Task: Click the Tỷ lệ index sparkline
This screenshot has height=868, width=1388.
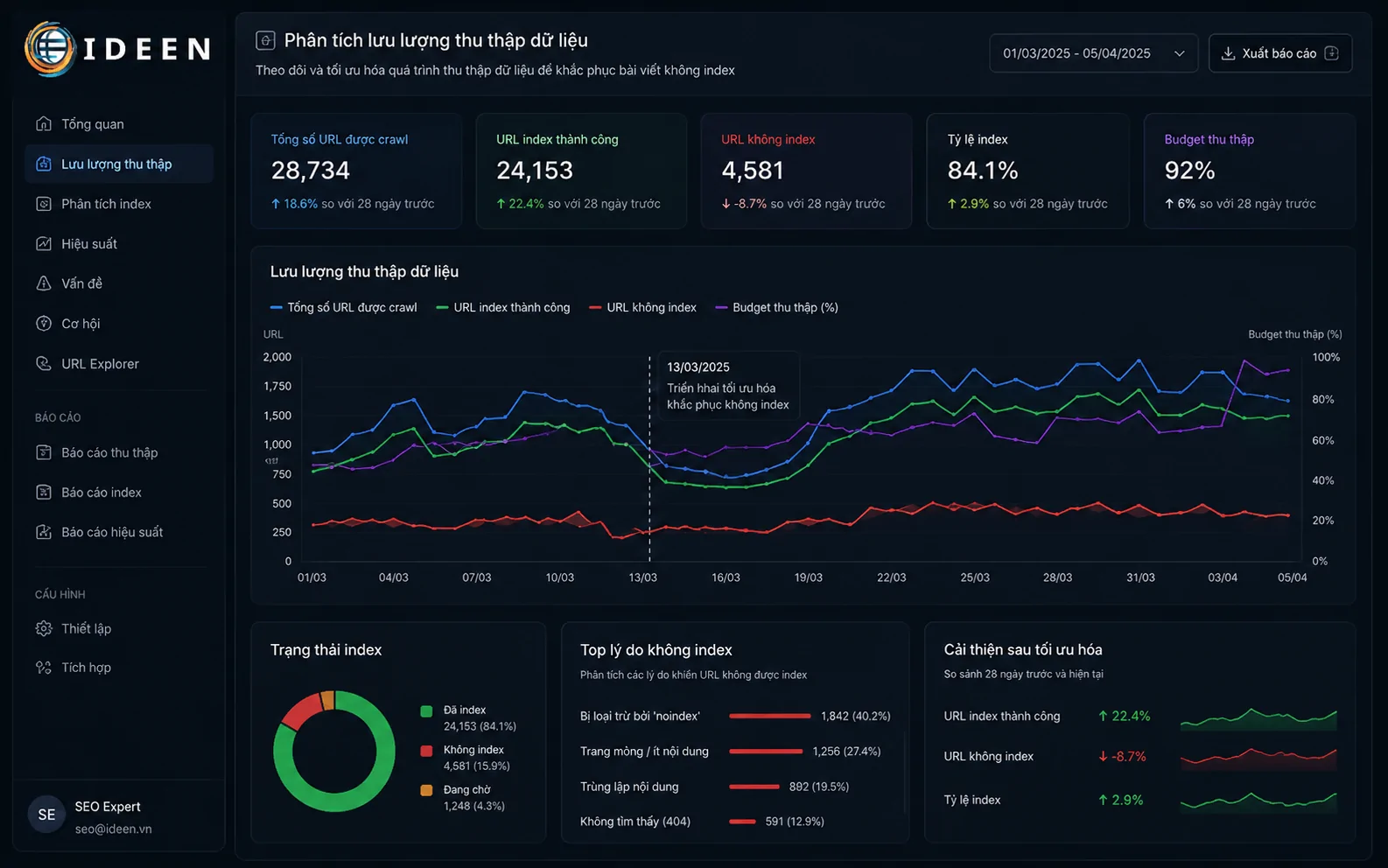Action: pos(1258,801)
